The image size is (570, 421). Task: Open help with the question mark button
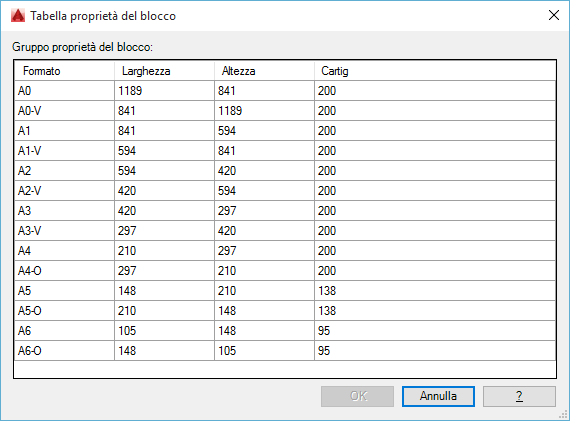(519, 396)
